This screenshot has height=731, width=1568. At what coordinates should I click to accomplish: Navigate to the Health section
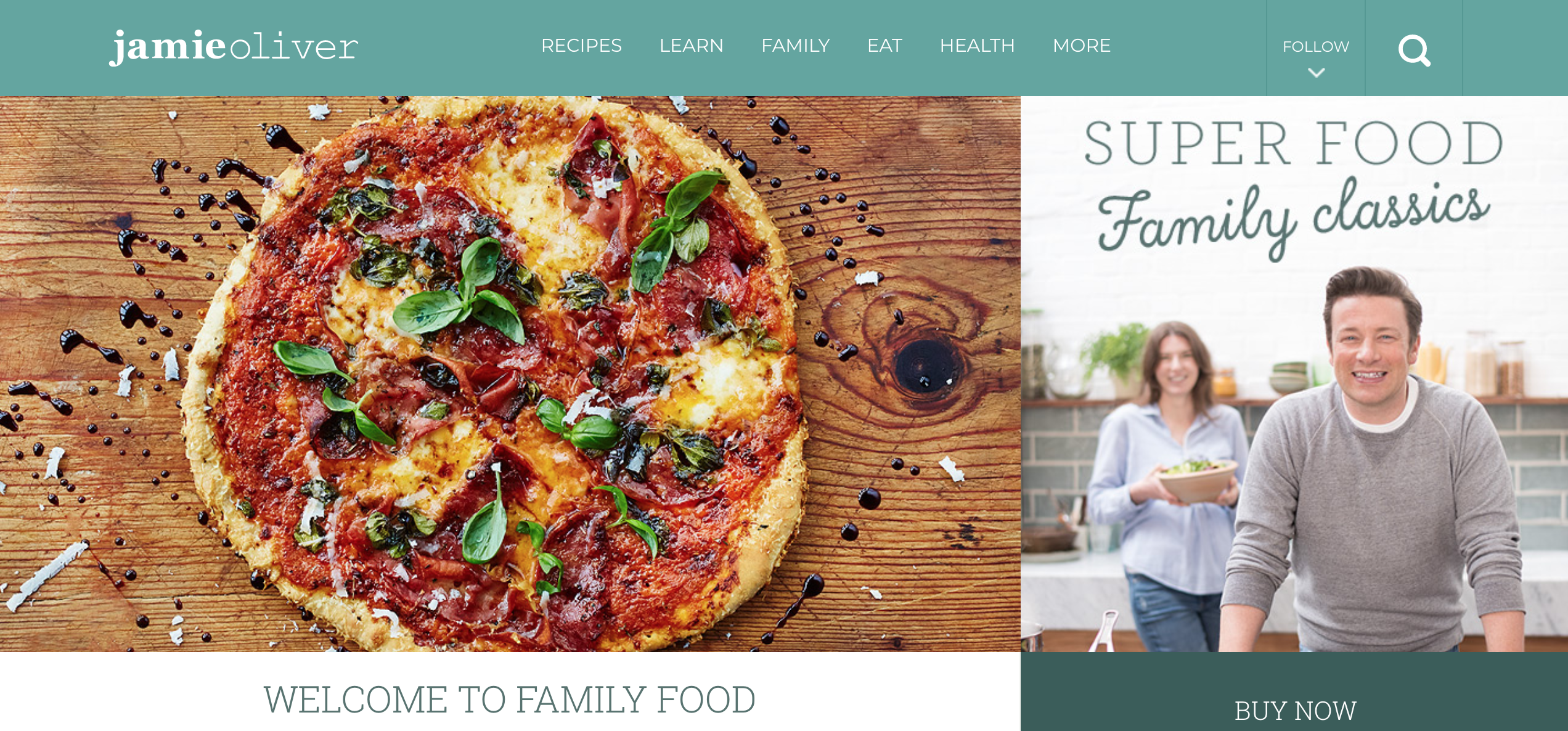[x=977, y=46]
